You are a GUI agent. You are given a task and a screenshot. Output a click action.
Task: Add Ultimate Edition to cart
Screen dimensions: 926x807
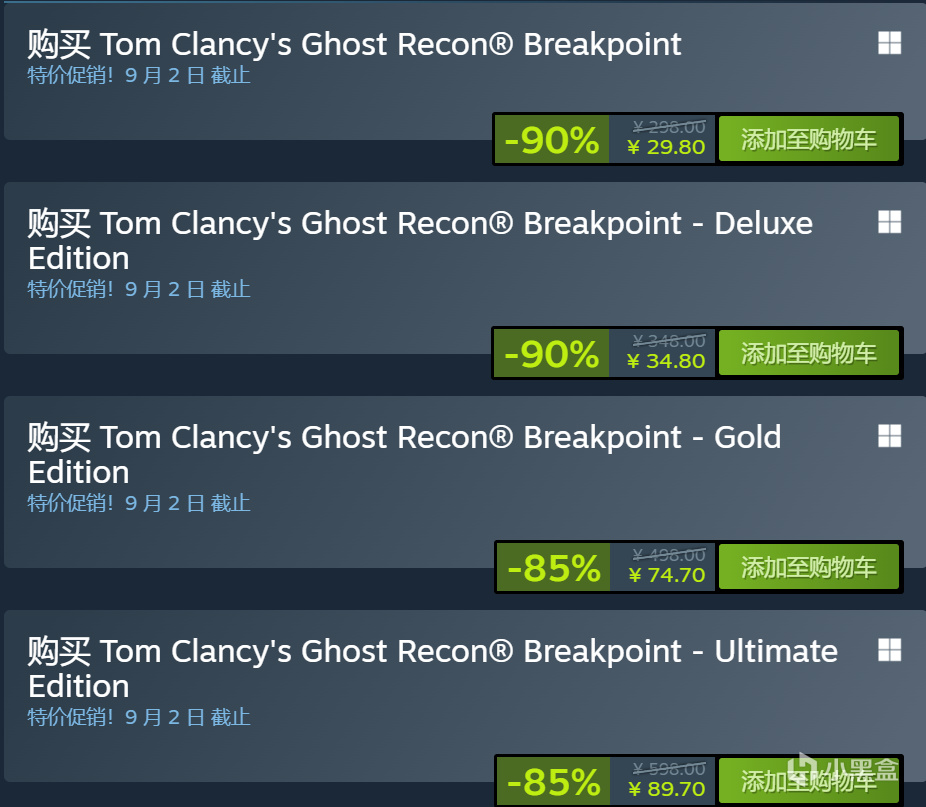tap(808, 781)
